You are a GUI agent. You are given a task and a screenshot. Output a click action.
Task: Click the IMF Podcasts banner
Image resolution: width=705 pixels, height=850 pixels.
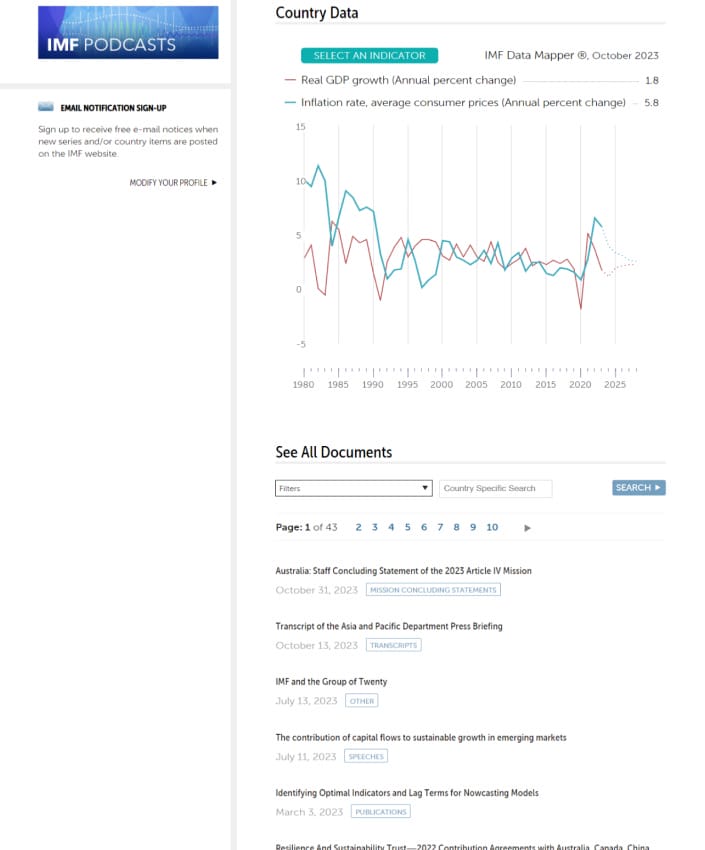click(x=127, y=32)
